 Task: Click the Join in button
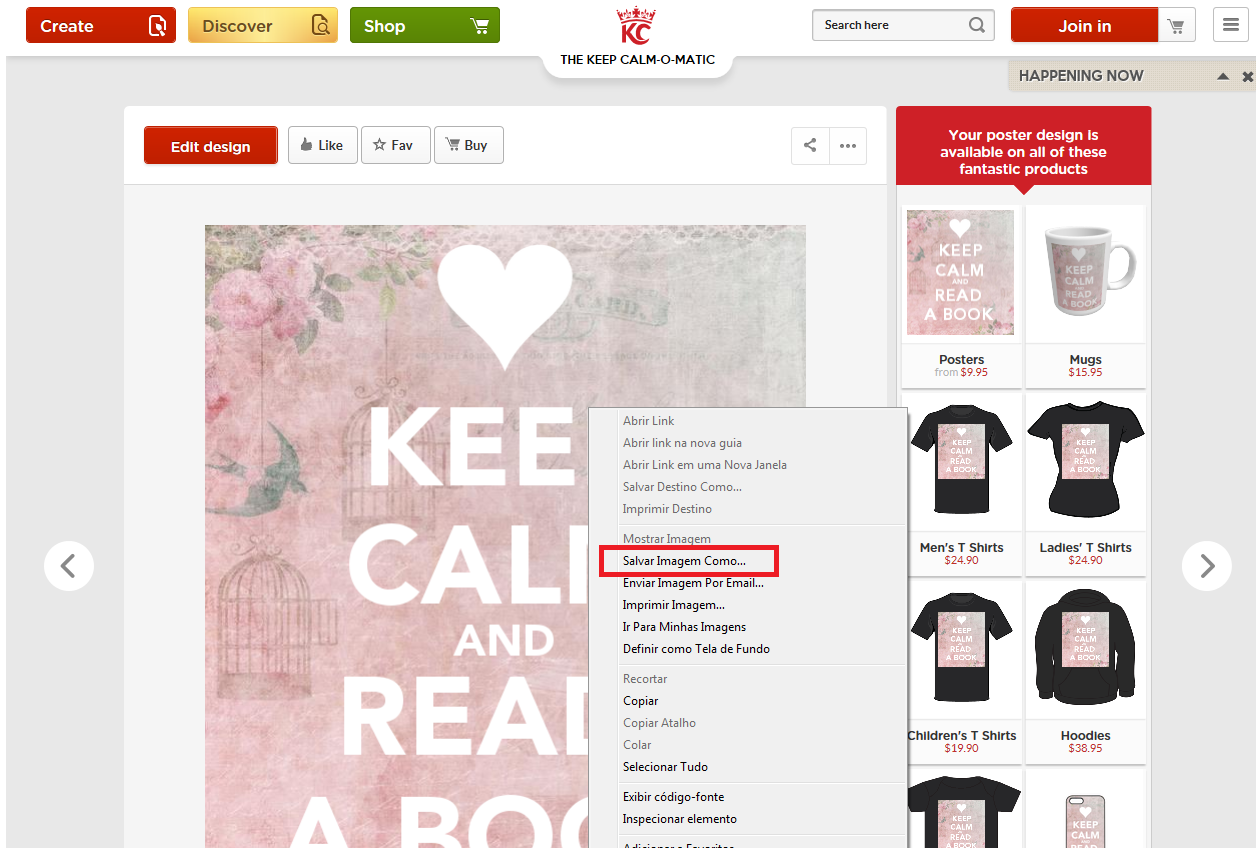[1085, 25]
